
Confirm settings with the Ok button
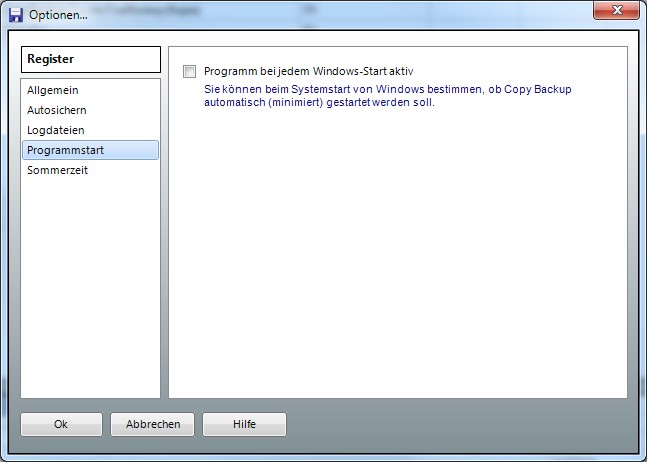point(61,424)
